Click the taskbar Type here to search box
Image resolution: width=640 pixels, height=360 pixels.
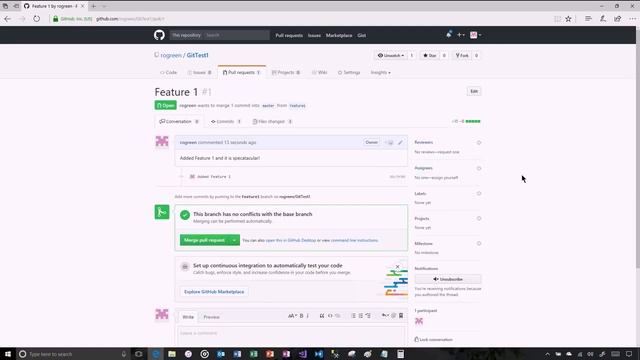(x=73, y=354)
